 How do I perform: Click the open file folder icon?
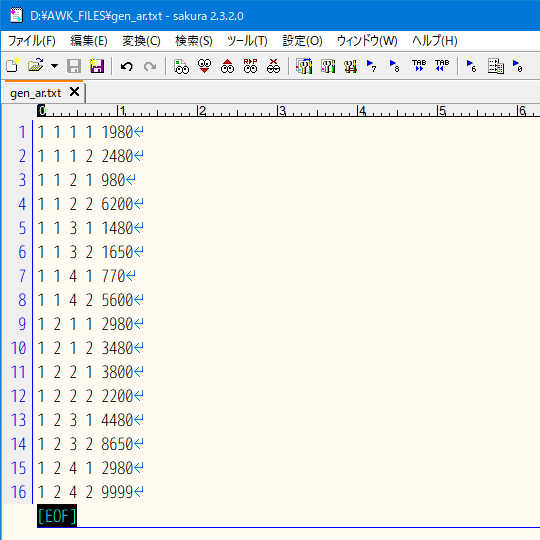pos(36,65)
